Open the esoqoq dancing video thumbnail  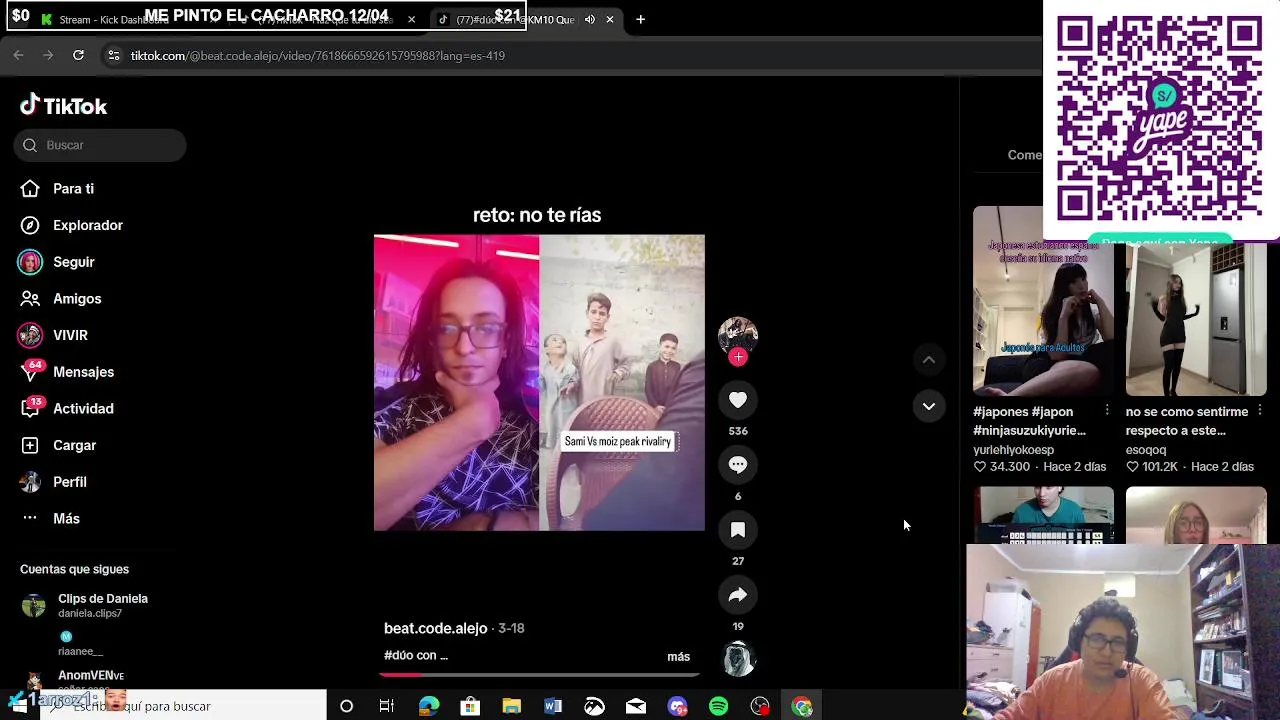[x=1196, y=320]
